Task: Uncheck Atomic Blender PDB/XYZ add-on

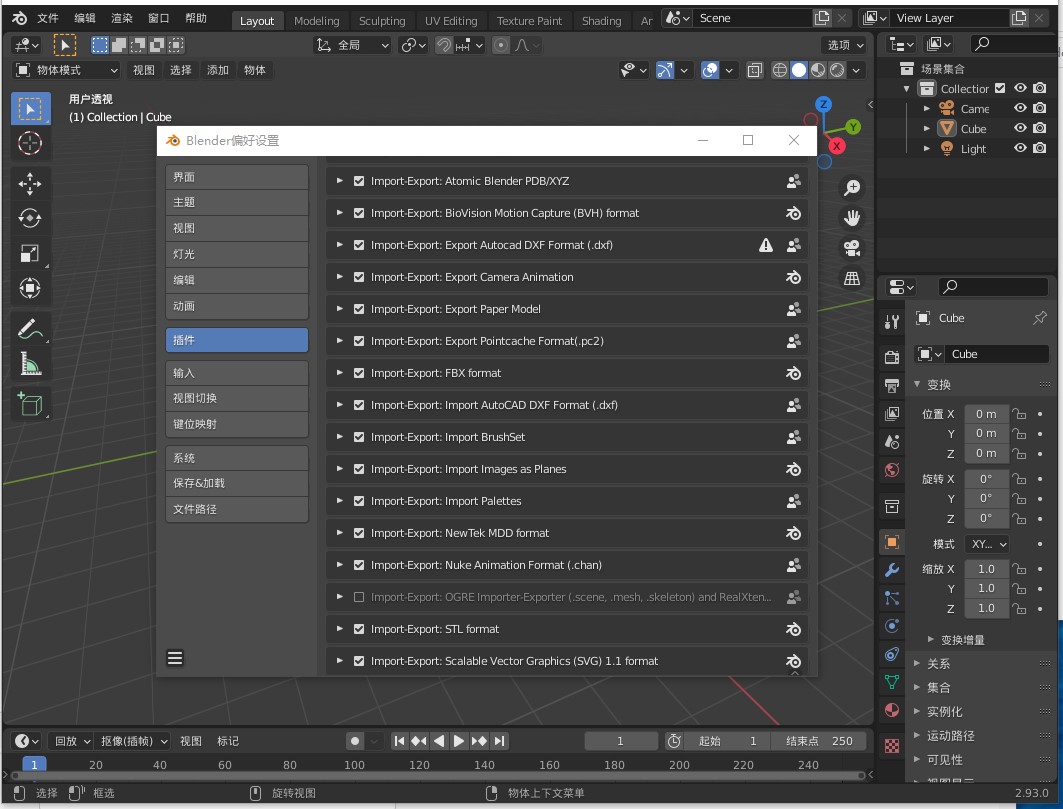Action: pyautogui.click(x=359, y=181)
